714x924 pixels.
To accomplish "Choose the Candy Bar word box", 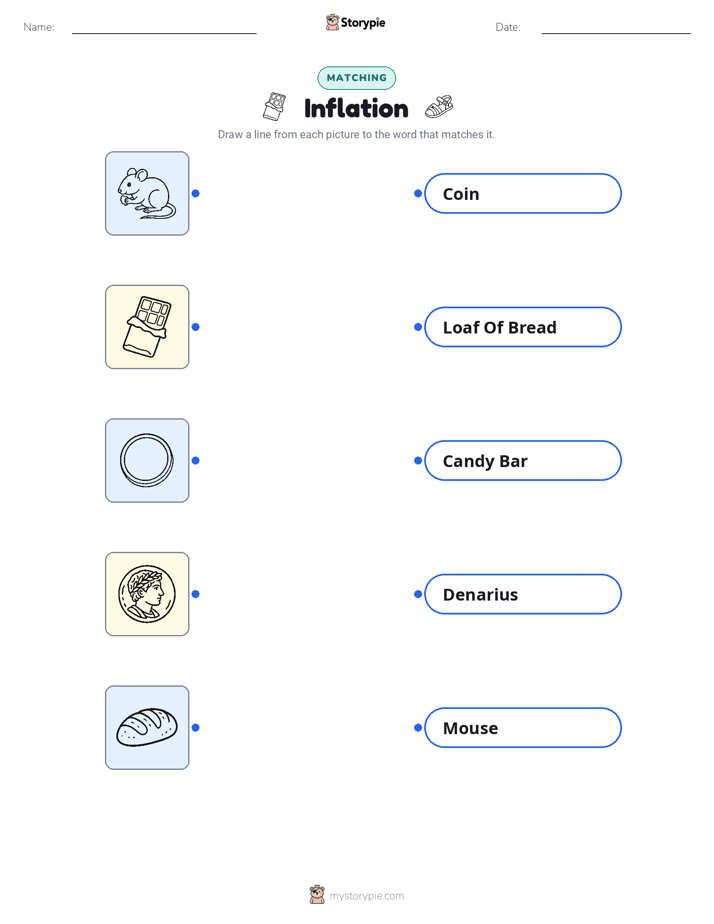I will [x=523, y=461].
